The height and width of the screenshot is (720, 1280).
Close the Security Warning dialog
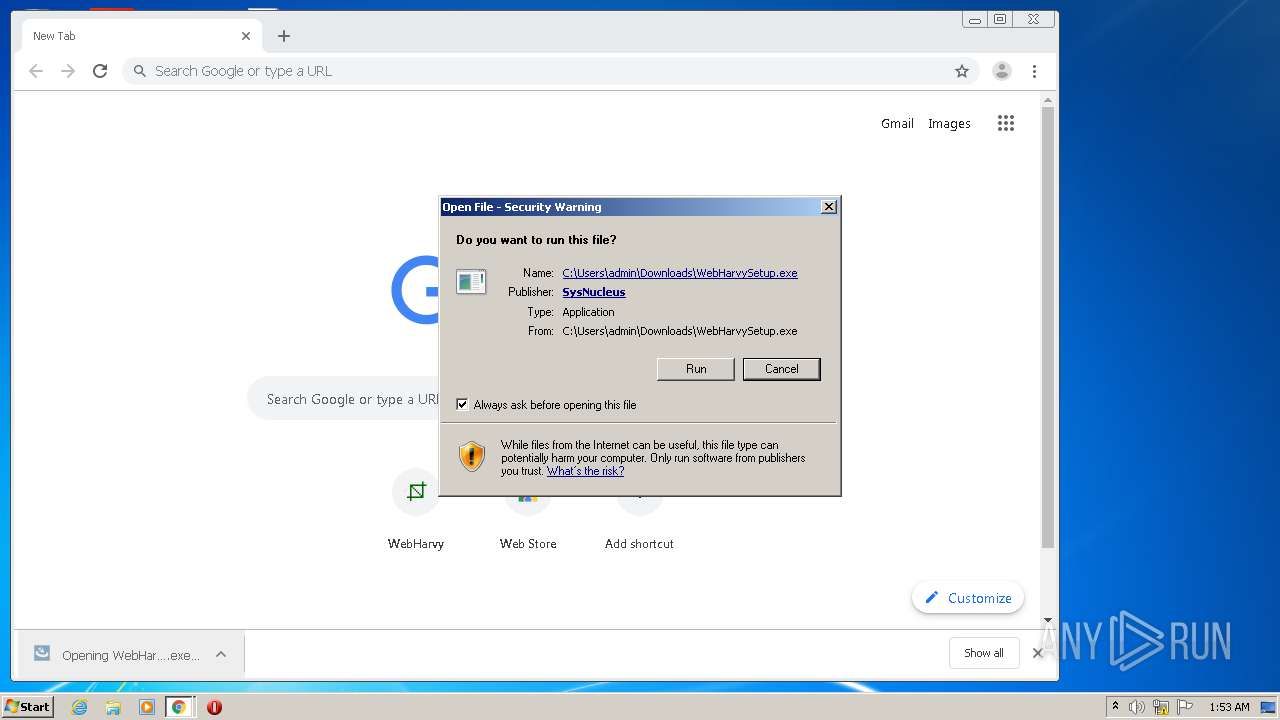click(x=829, y=207)
